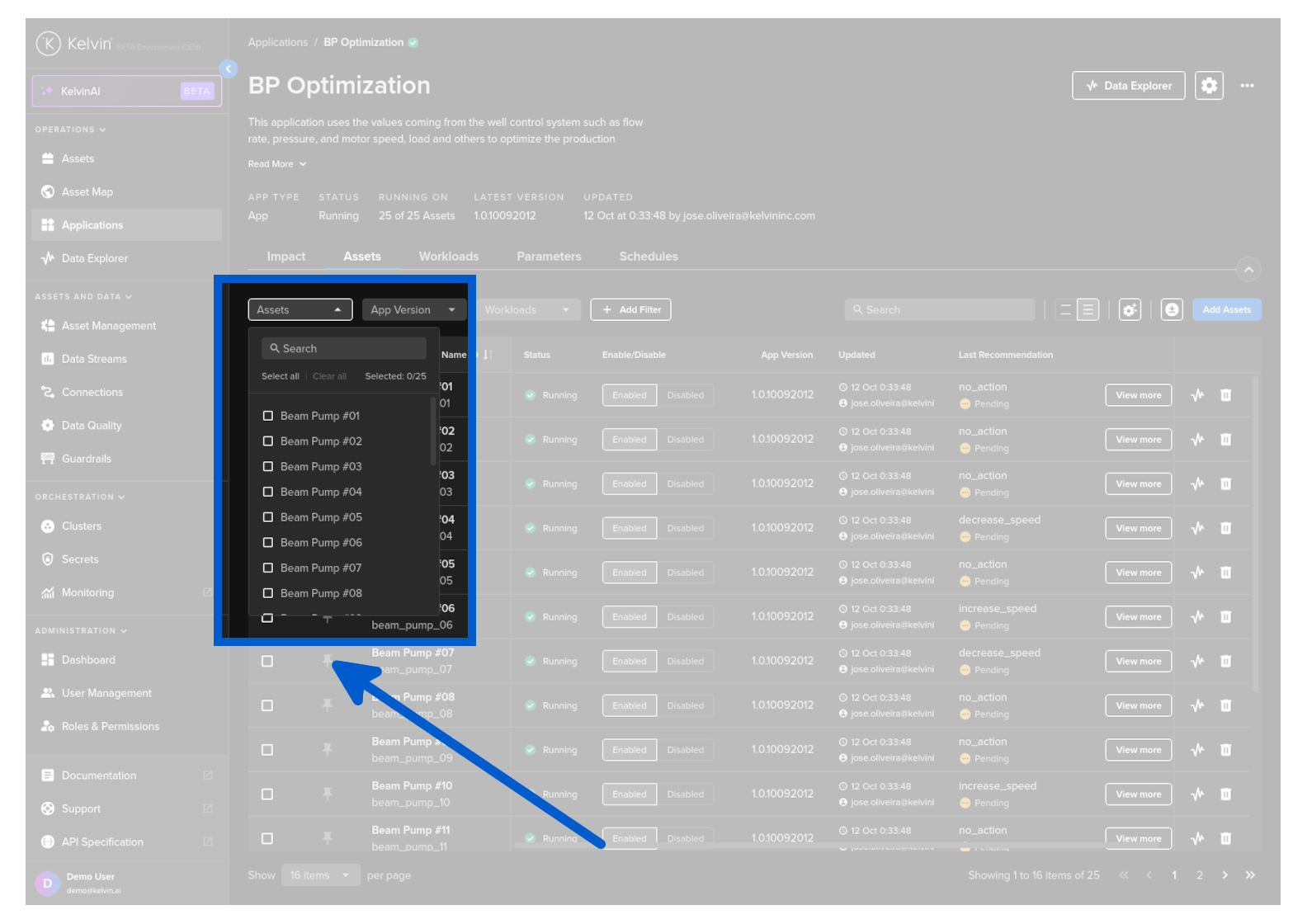Click the Add Assets button
This screenshot has height=924, width=1307.
1226,310
